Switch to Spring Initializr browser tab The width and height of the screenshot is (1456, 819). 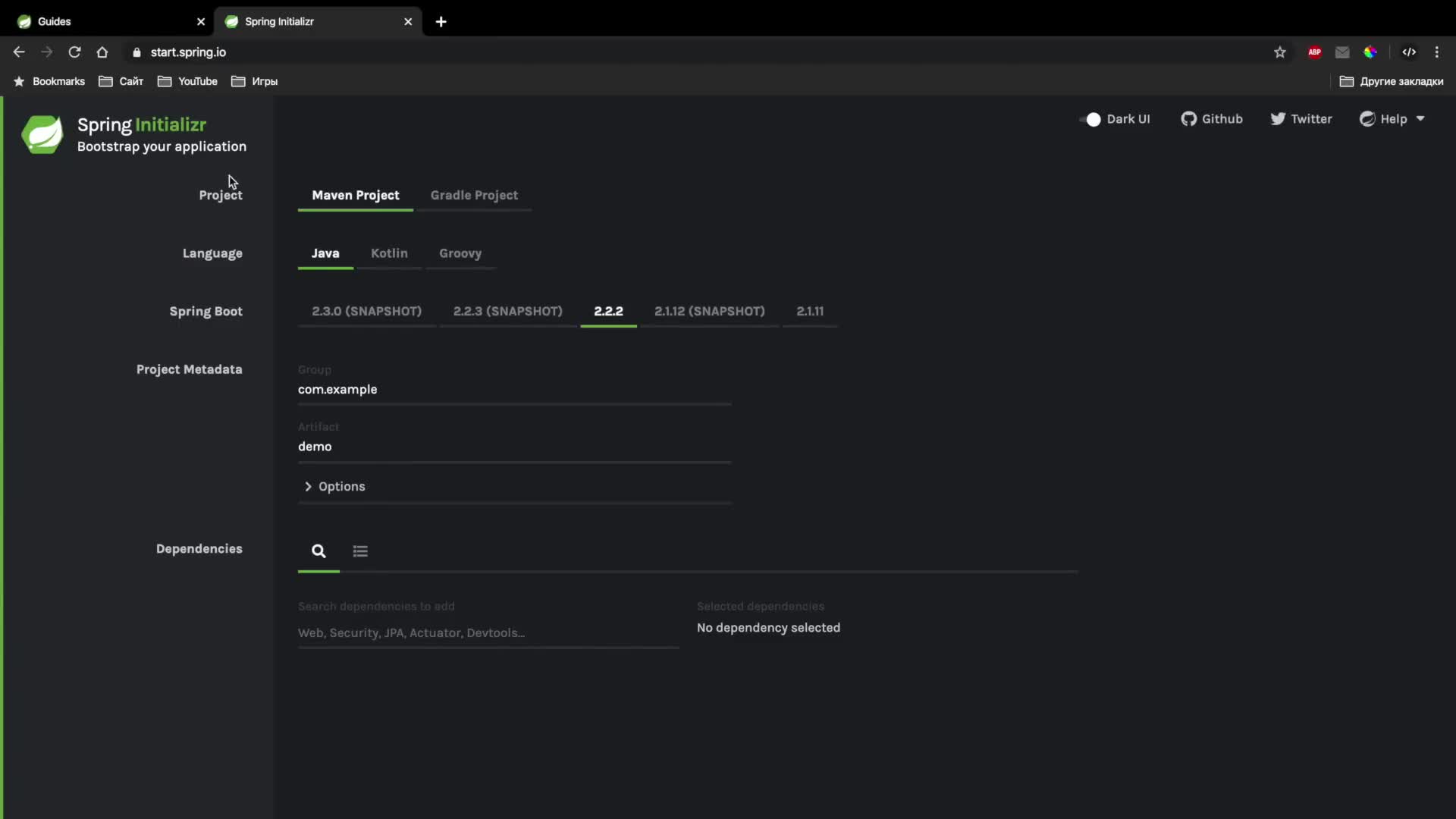(318, 21)
